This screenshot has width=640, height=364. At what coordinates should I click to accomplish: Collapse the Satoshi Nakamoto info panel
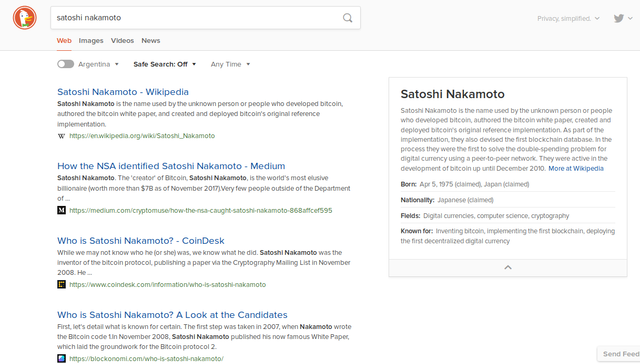point(508,268)
